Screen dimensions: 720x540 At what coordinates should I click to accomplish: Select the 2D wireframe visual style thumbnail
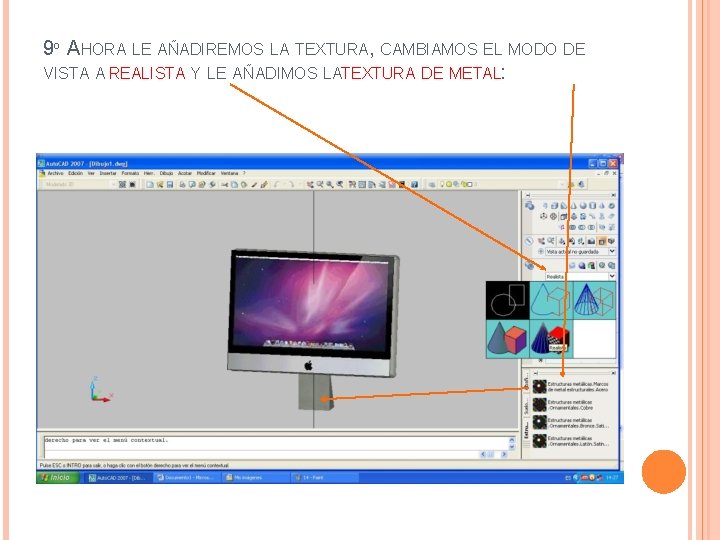click(507, 300)
